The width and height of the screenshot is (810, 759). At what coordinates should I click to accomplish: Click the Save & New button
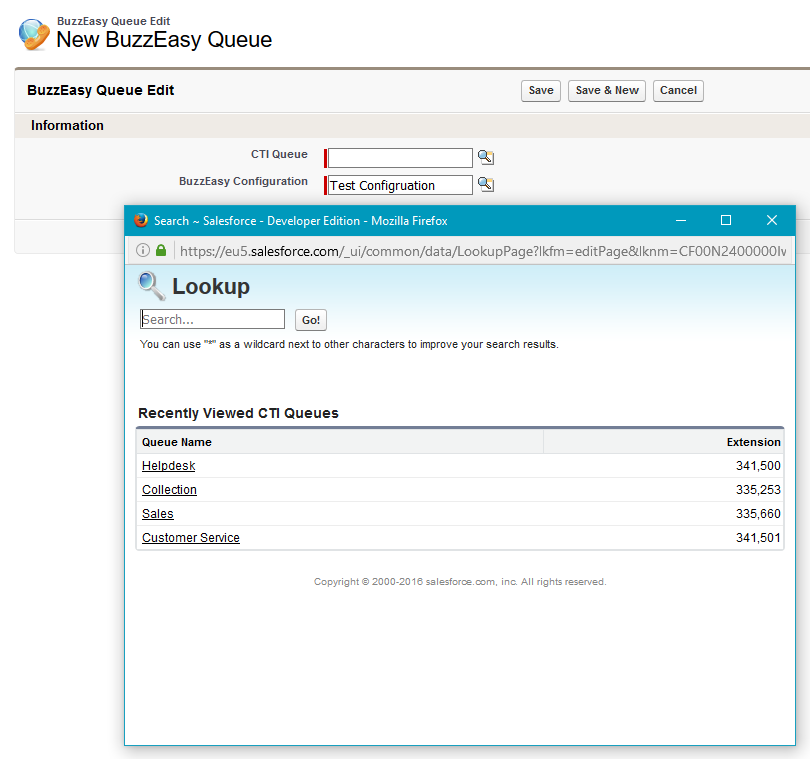pos(606,90)
